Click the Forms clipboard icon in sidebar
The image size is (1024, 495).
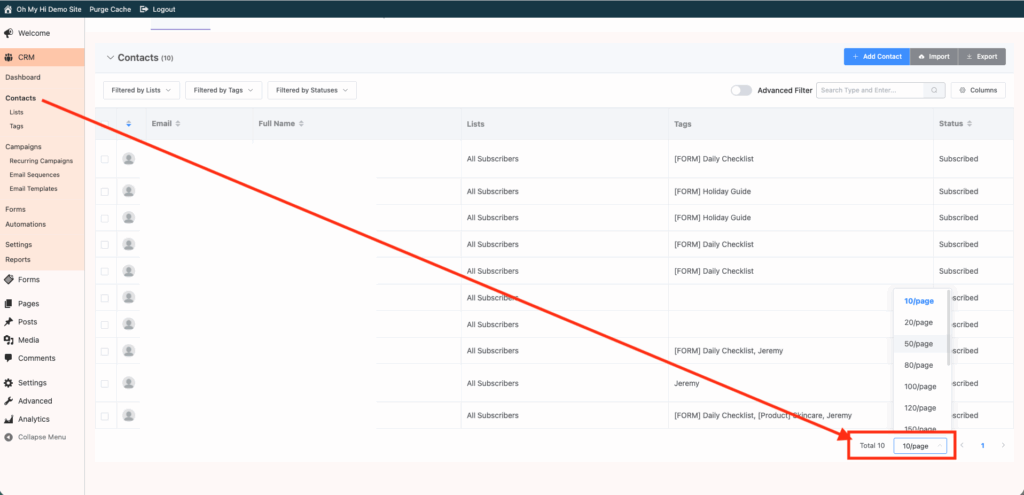pos(9,280)
